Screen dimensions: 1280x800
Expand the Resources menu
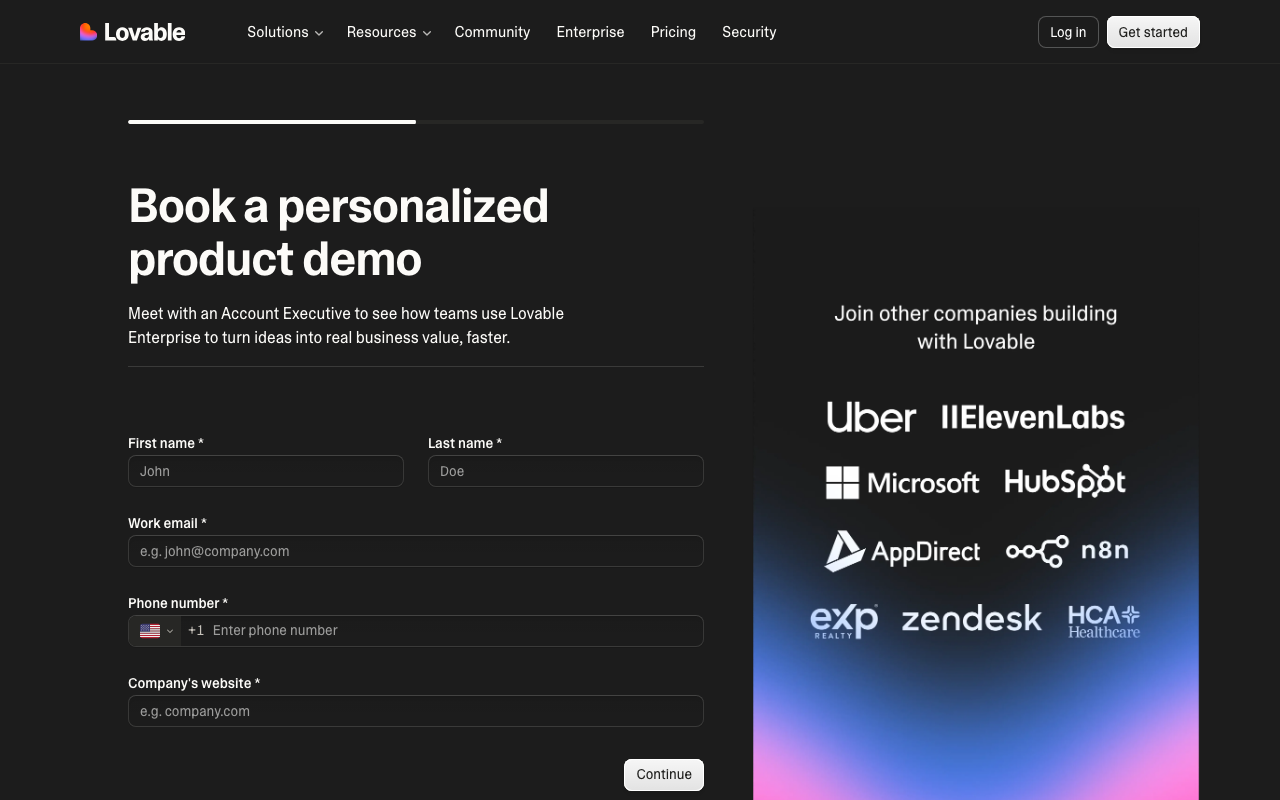389,32
